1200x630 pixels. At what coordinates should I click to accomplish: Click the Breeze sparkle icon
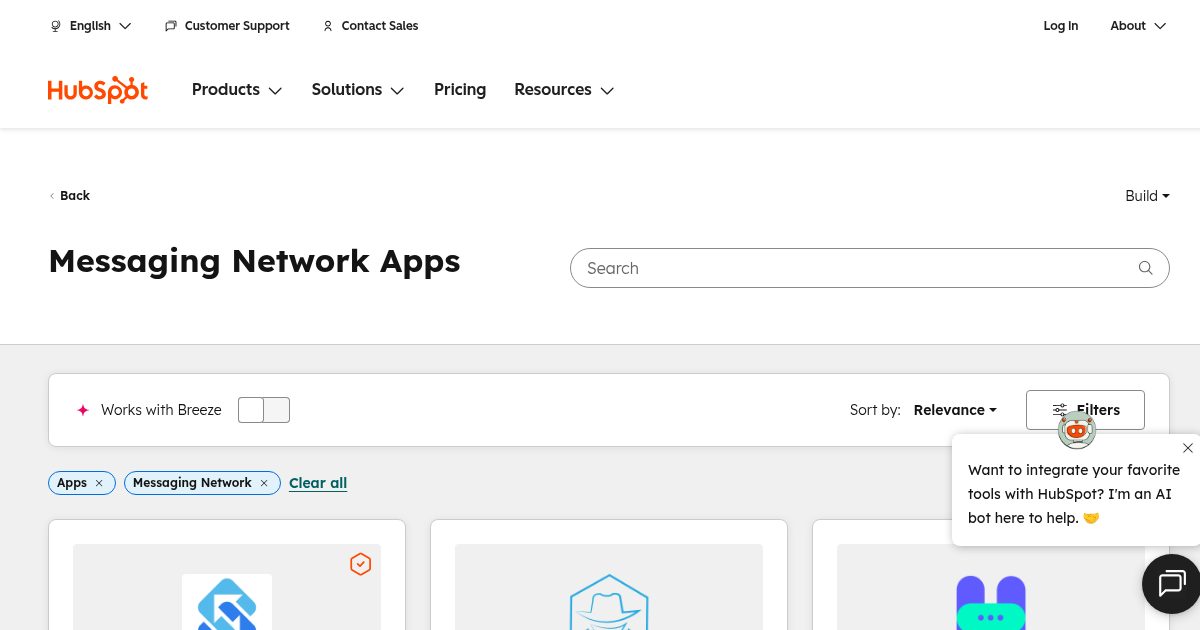coord(83,410)
